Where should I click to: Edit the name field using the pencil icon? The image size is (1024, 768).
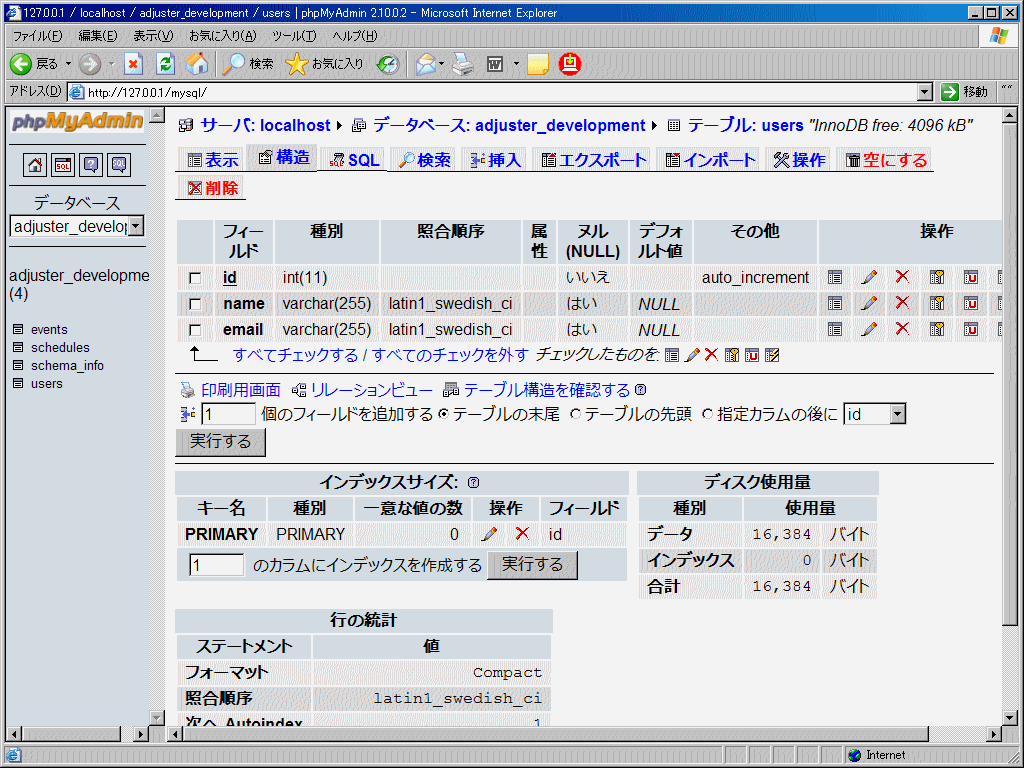click(x=868, y=303)
